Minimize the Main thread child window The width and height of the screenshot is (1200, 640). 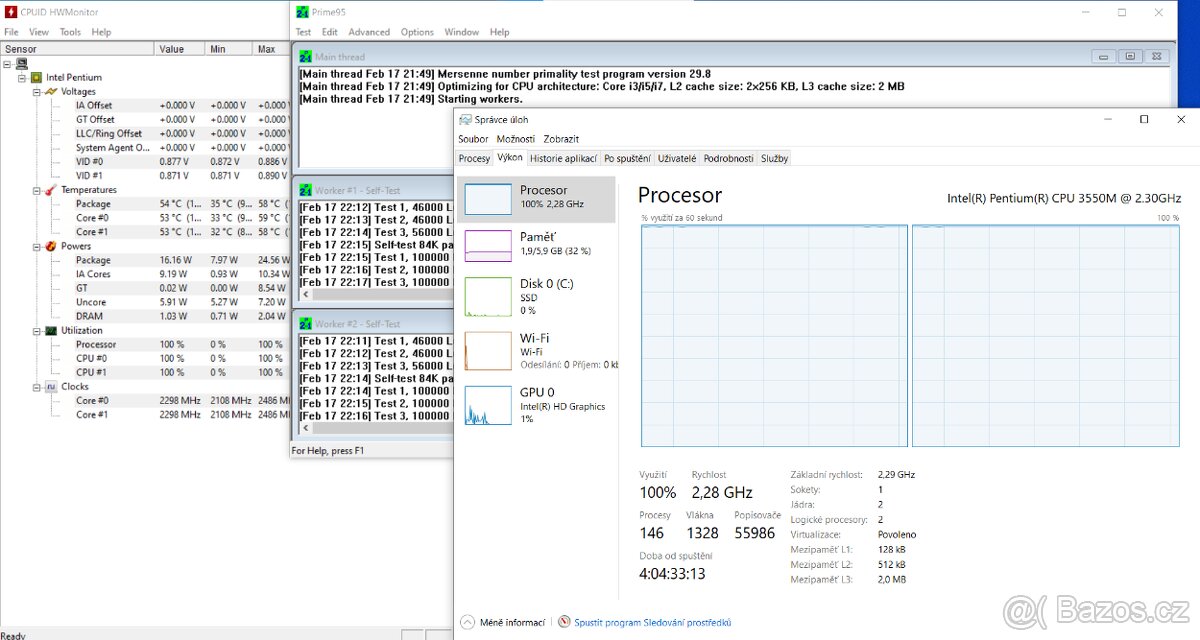(1103, 57)
